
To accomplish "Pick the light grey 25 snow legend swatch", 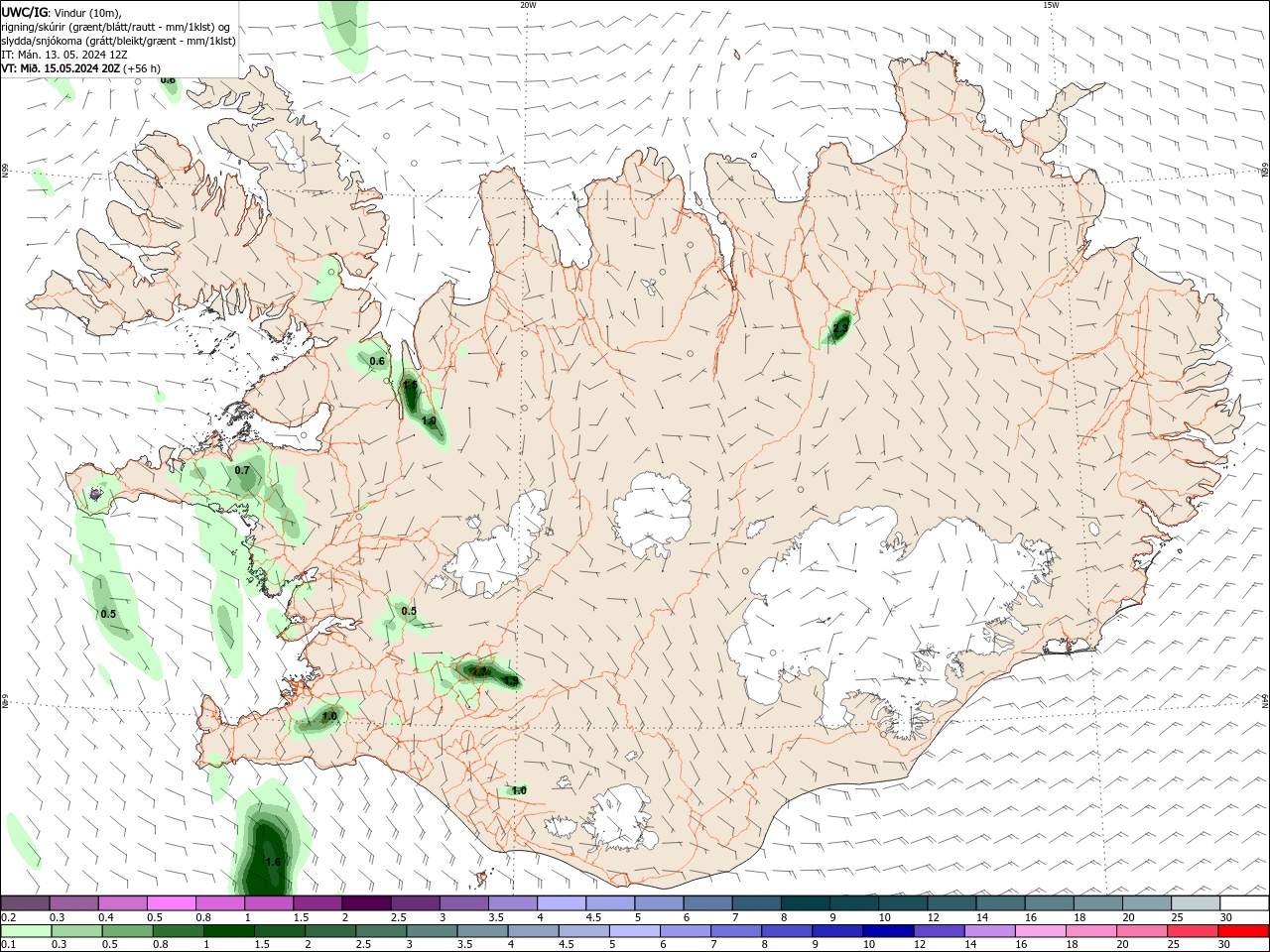I will coord(1196,903).
